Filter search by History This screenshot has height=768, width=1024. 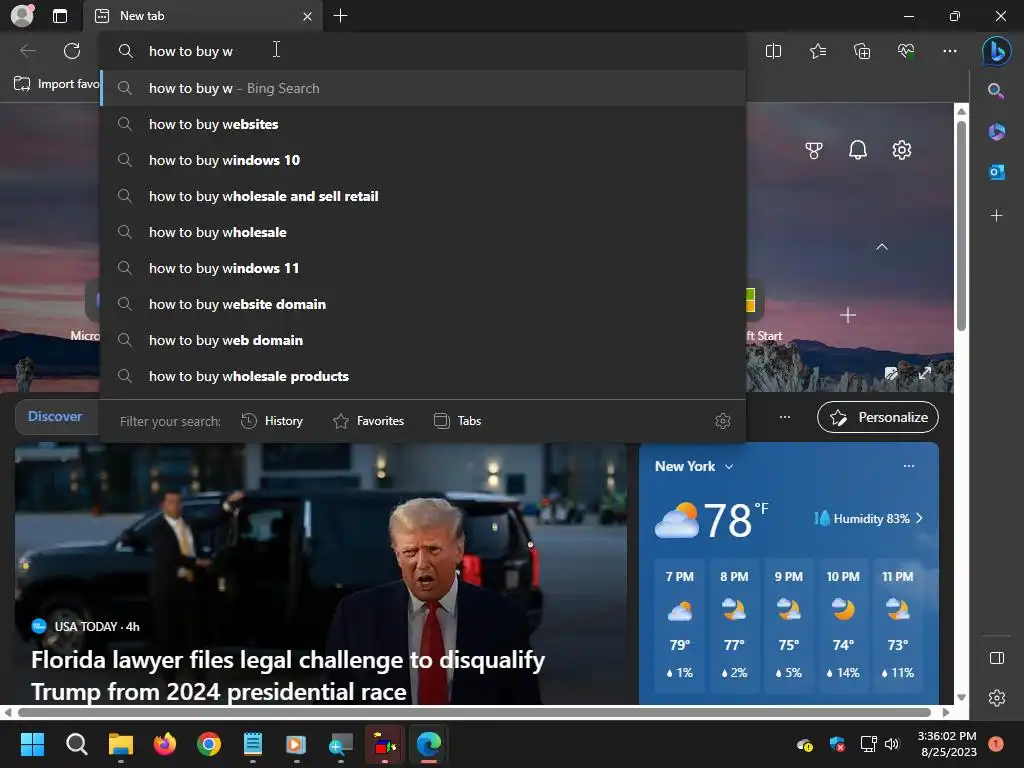point(272,421)
